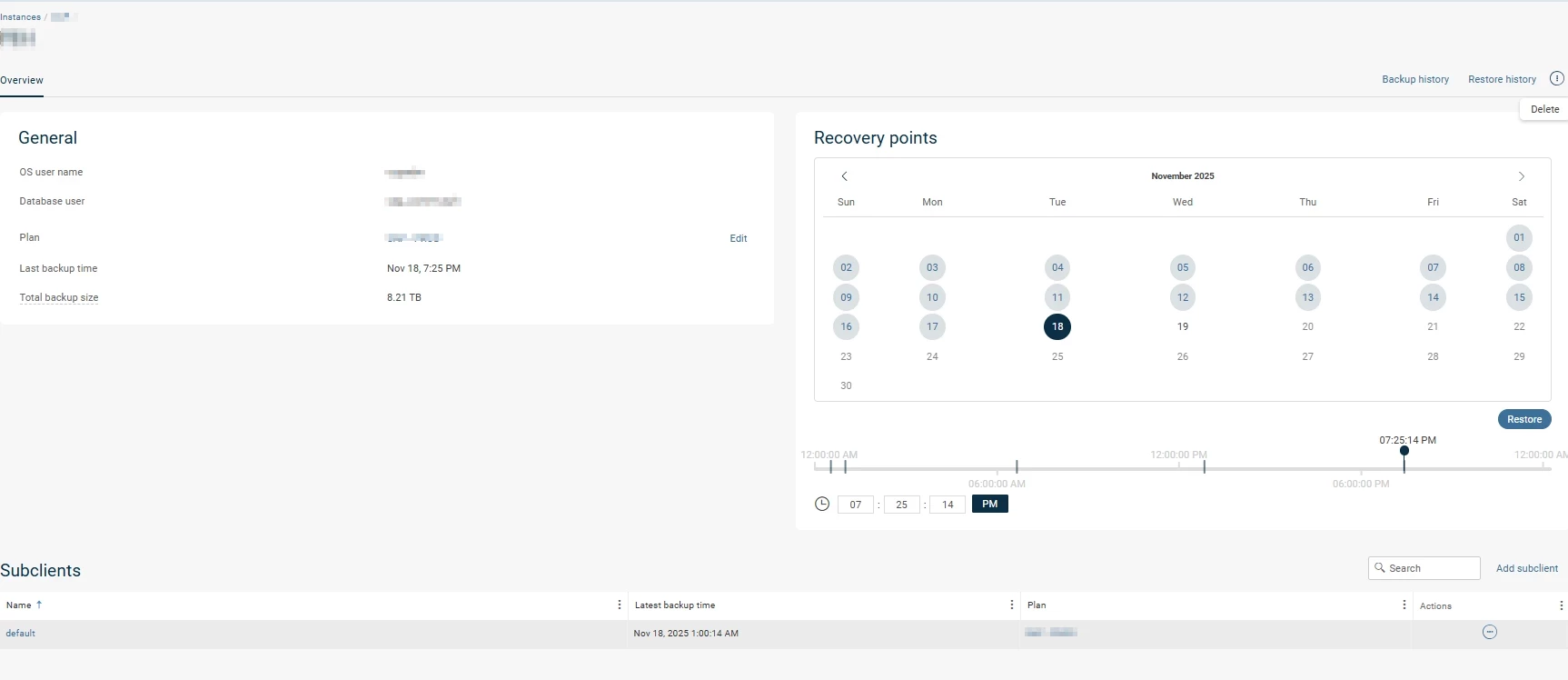The image size is (1568, 680).
Task: Click the Restore button
Action: pyautogui.click(x=1524, y=419)
